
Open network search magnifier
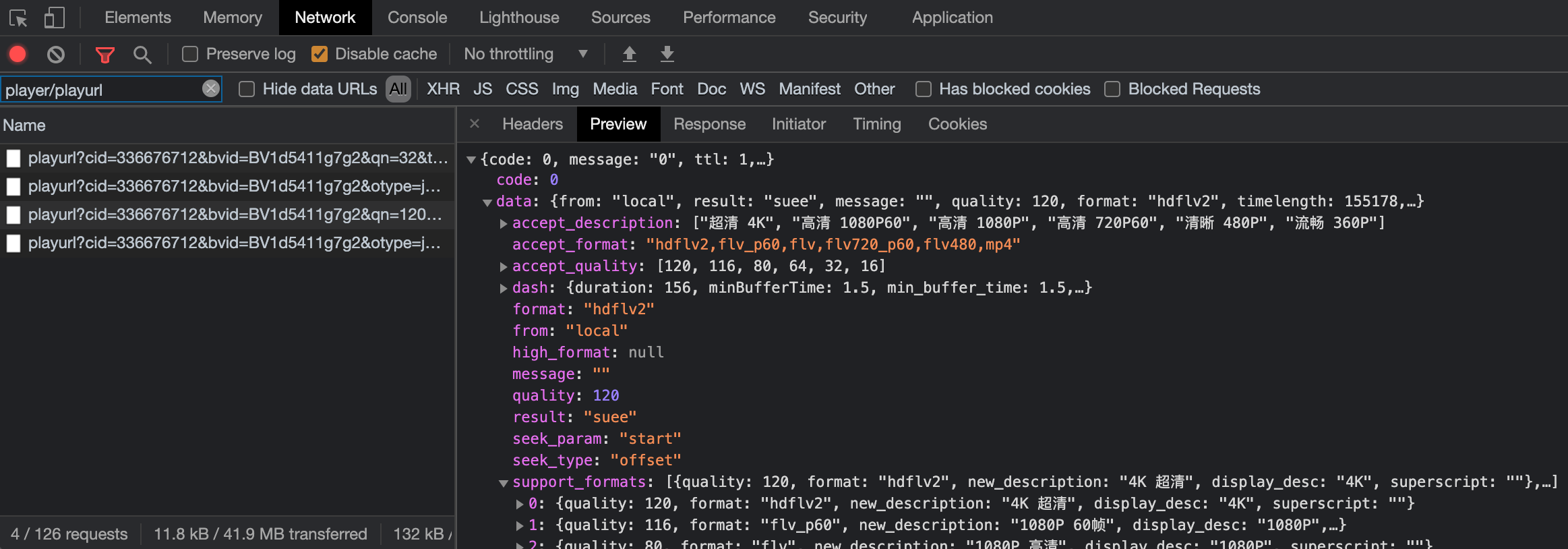pos(142,55)
